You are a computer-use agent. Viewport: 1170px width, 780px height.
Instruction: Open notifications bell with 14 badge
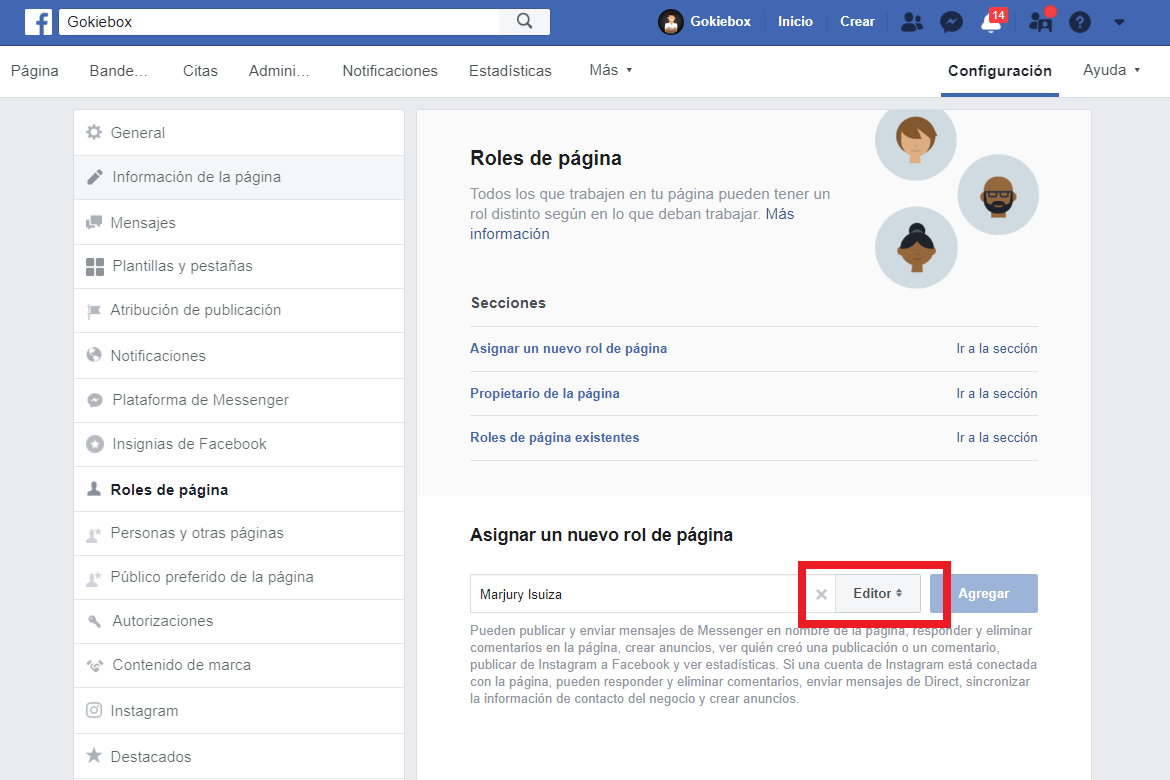tap(992, 22)
